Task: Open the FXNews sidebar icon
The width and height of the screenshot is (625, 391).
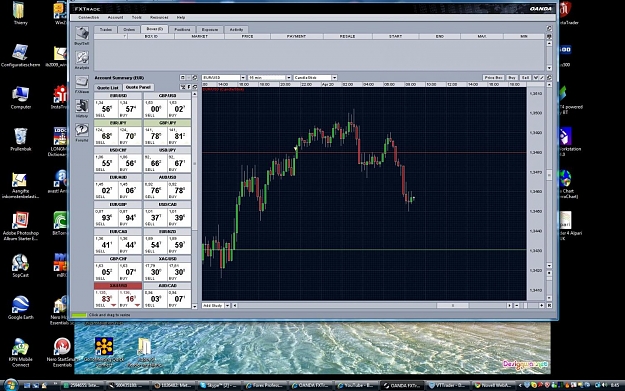Action: (x=82, y=83)
